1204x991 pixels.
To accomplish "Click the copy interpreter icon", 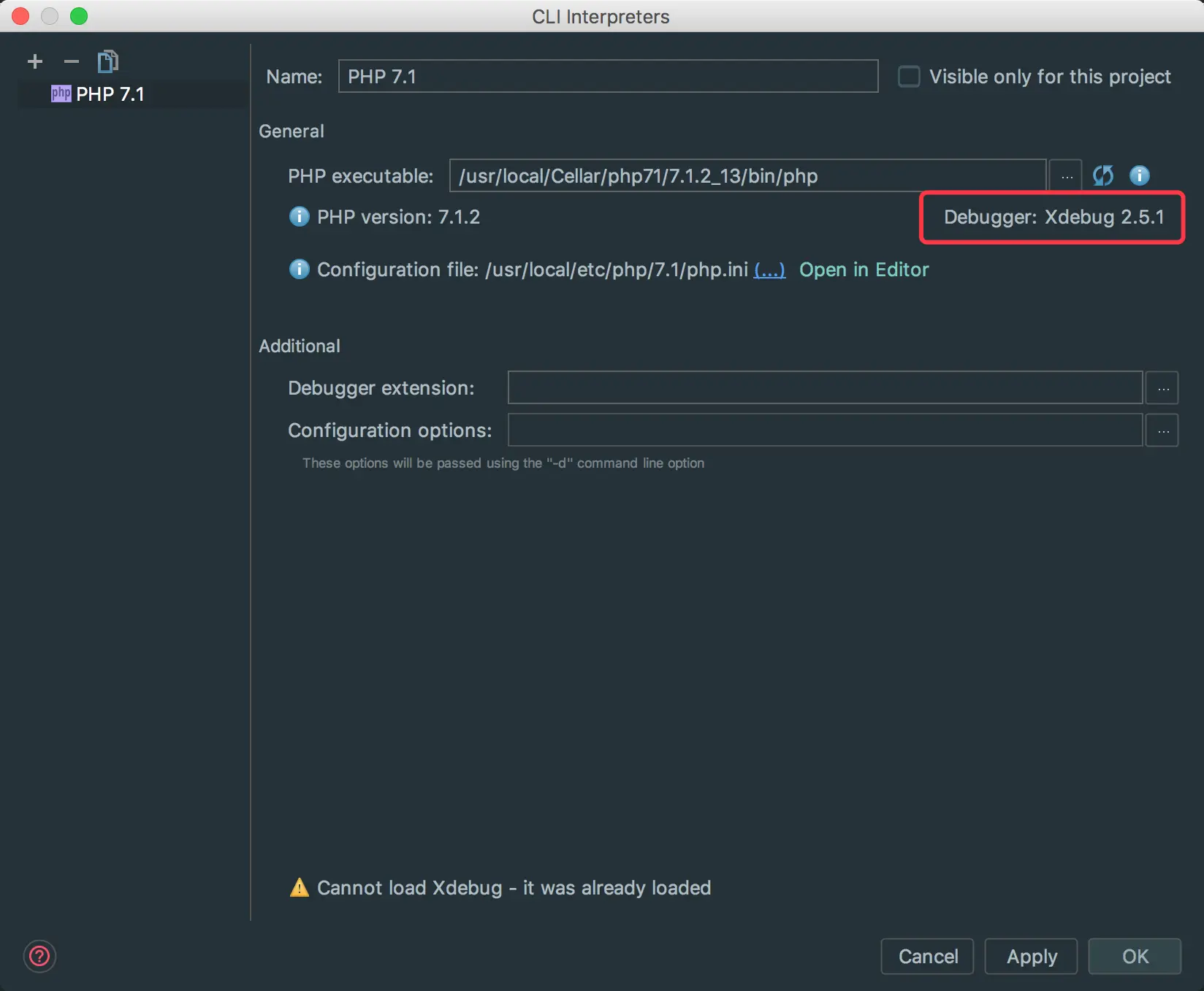I will pyautogui.click(x=108, y=61).
